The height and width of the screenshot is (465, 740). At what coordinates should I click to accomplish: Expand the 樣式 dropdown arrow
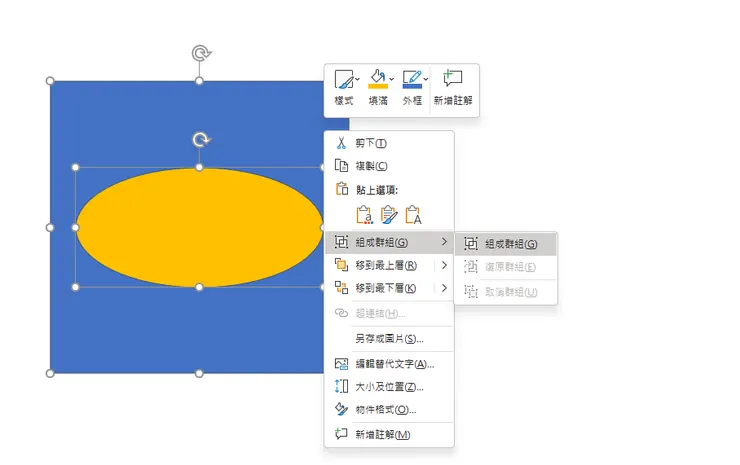pos(357,79)
